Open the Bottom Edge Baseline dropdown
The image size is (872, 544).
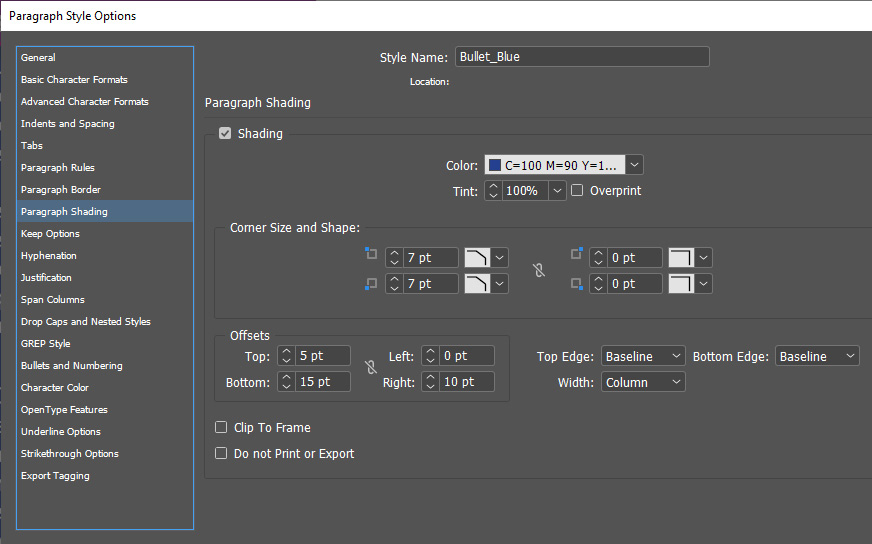(817, 356)
